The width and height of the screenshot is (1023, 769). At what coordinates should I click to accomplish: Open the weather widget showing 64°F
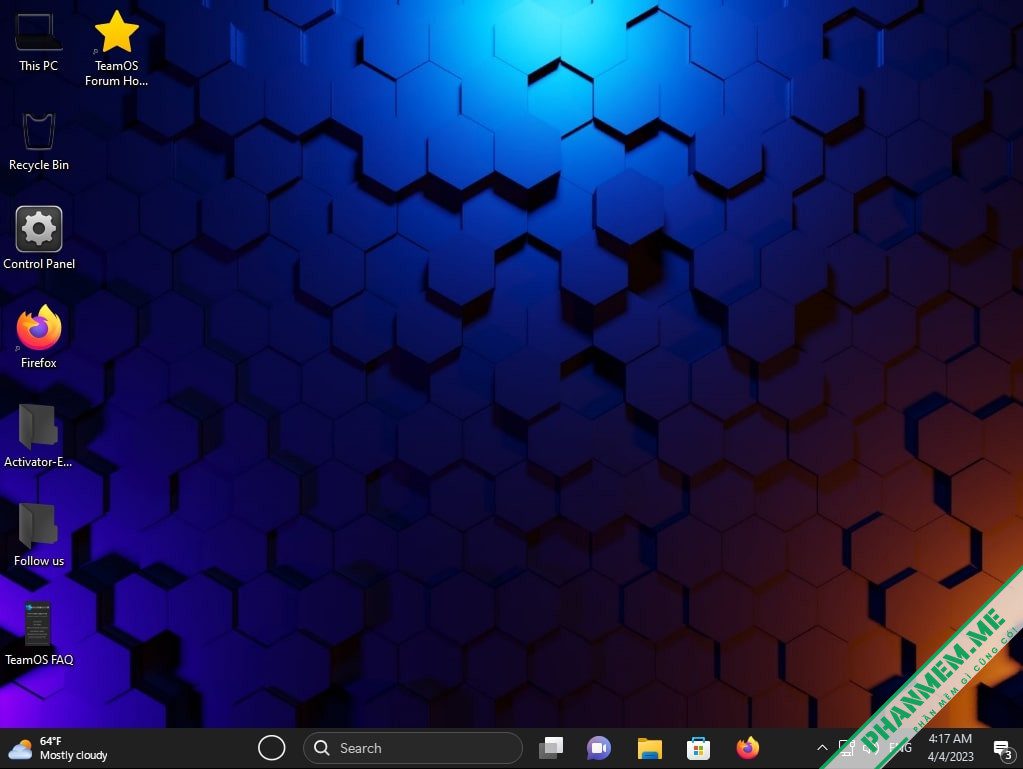point(57,748)
